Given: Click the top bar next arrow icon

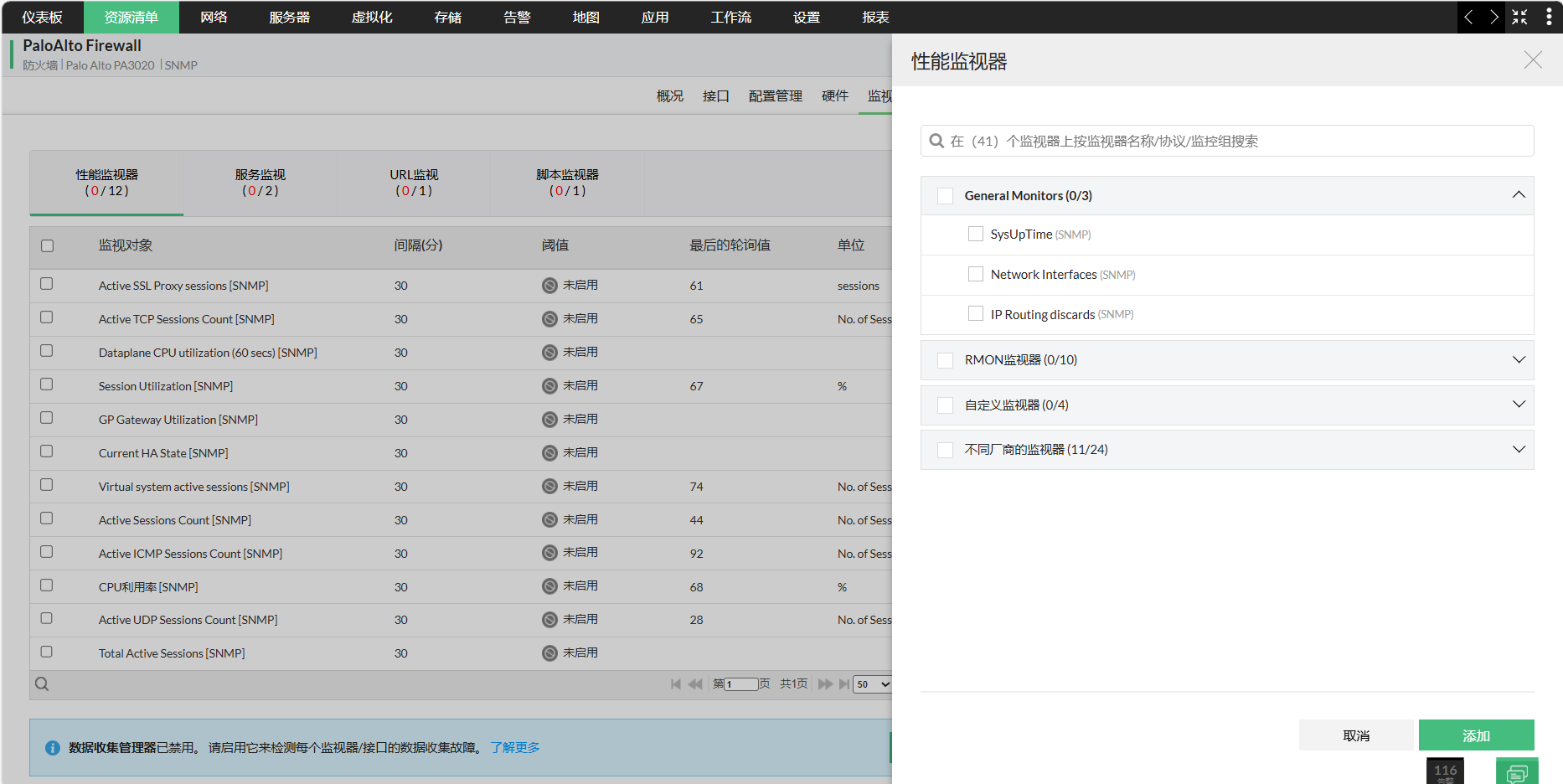Looking at the screenshot, I should tap(1493, 17).
